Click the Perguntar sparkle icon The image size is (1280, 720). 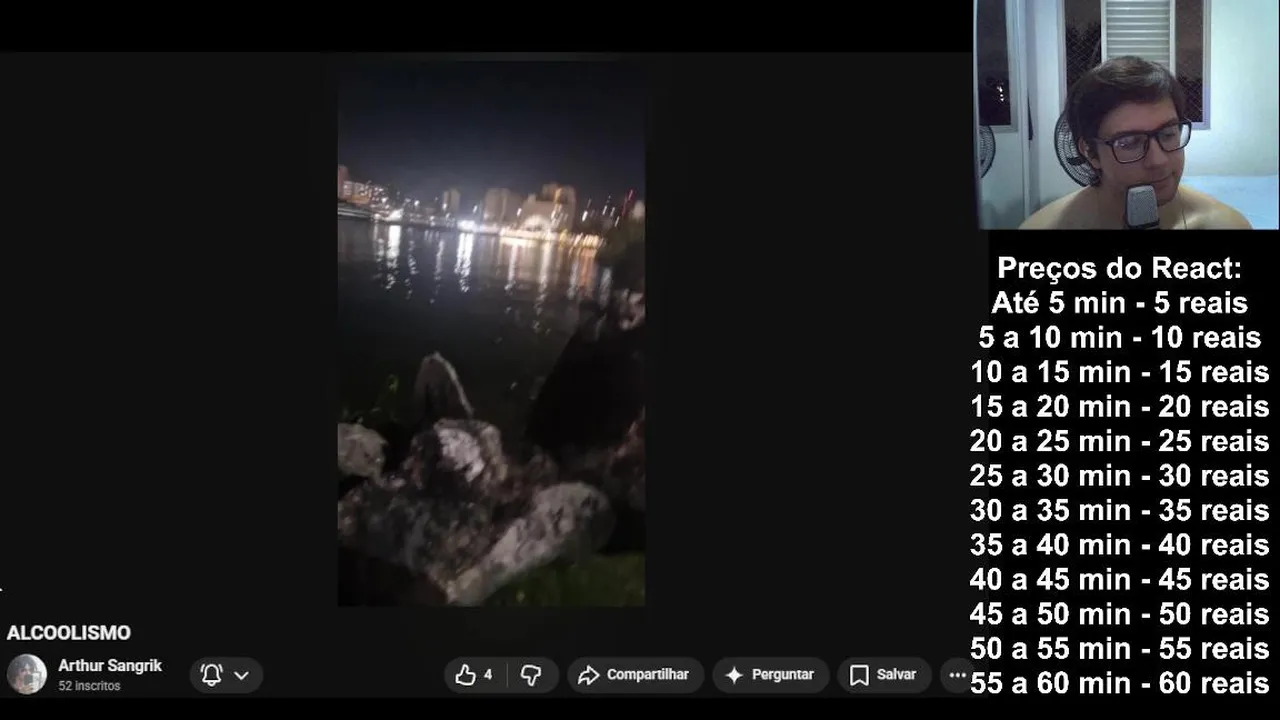[734, 675]
